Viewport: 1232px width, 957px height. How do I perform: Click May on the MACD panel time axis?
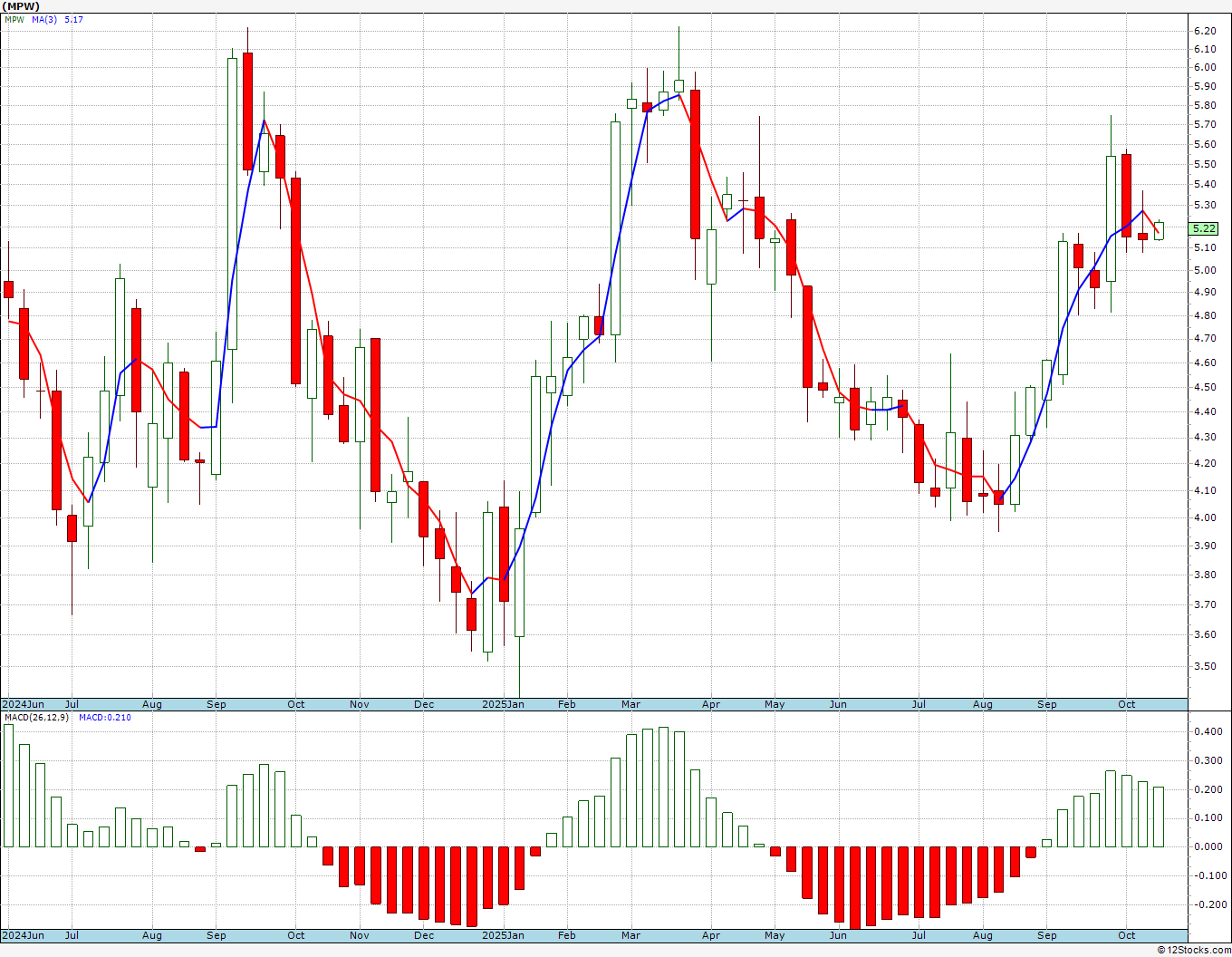pyautogui.click(x=775, y=935)
